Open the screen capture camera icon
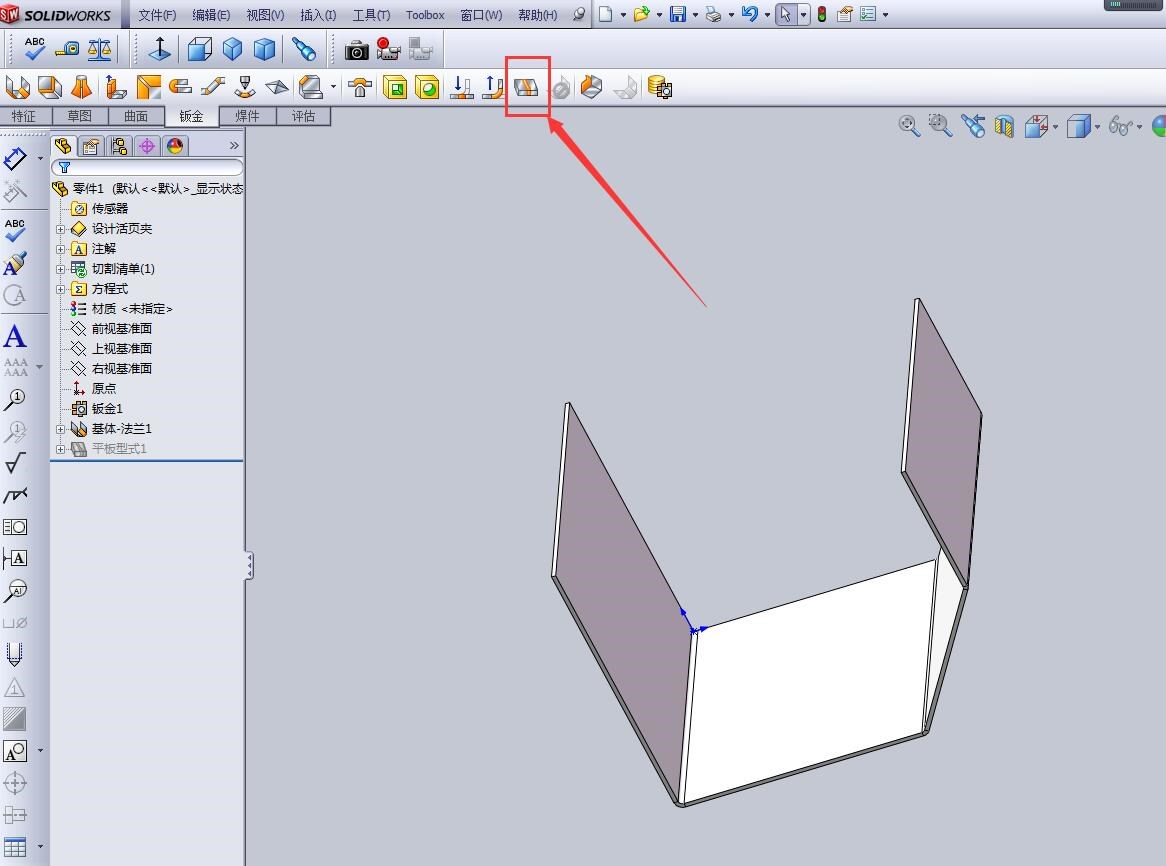 [x=355, y=48]
